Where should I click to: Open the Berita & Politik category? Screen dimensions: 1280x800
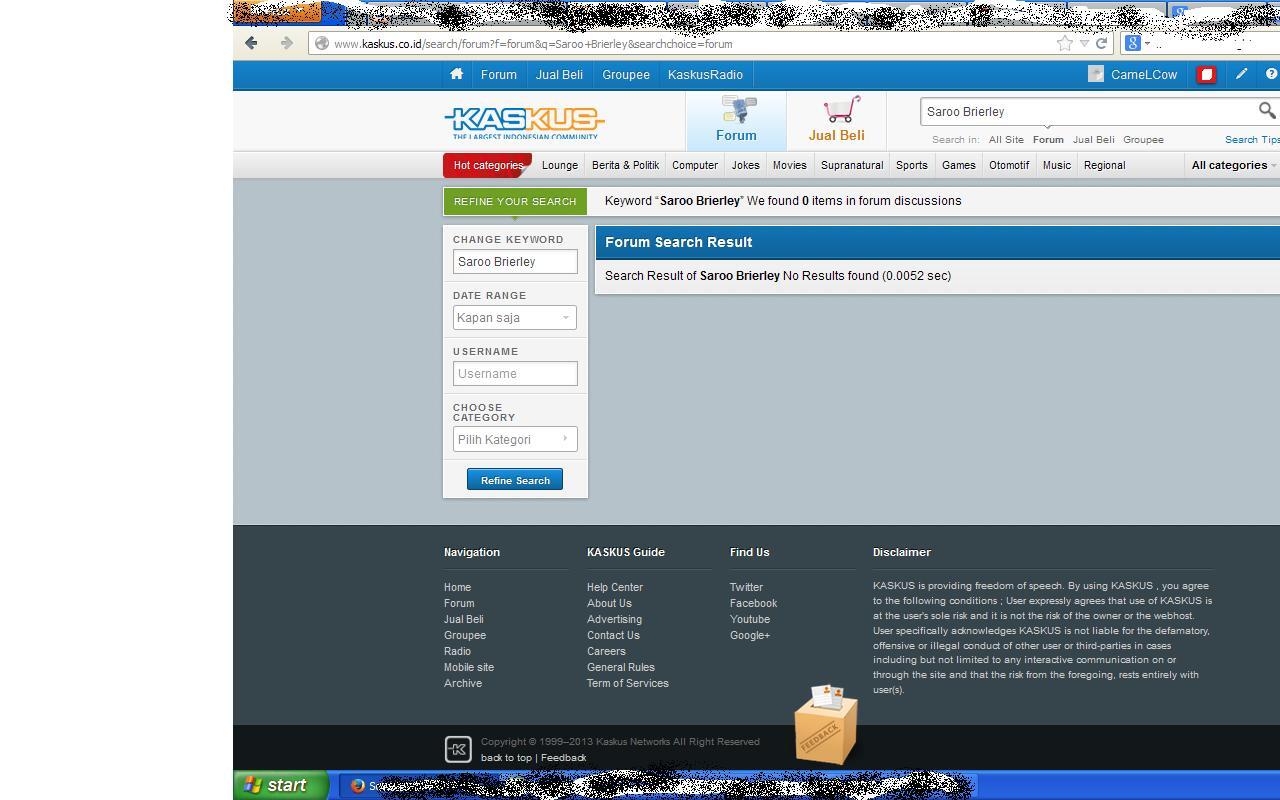[x=625, y=165]
